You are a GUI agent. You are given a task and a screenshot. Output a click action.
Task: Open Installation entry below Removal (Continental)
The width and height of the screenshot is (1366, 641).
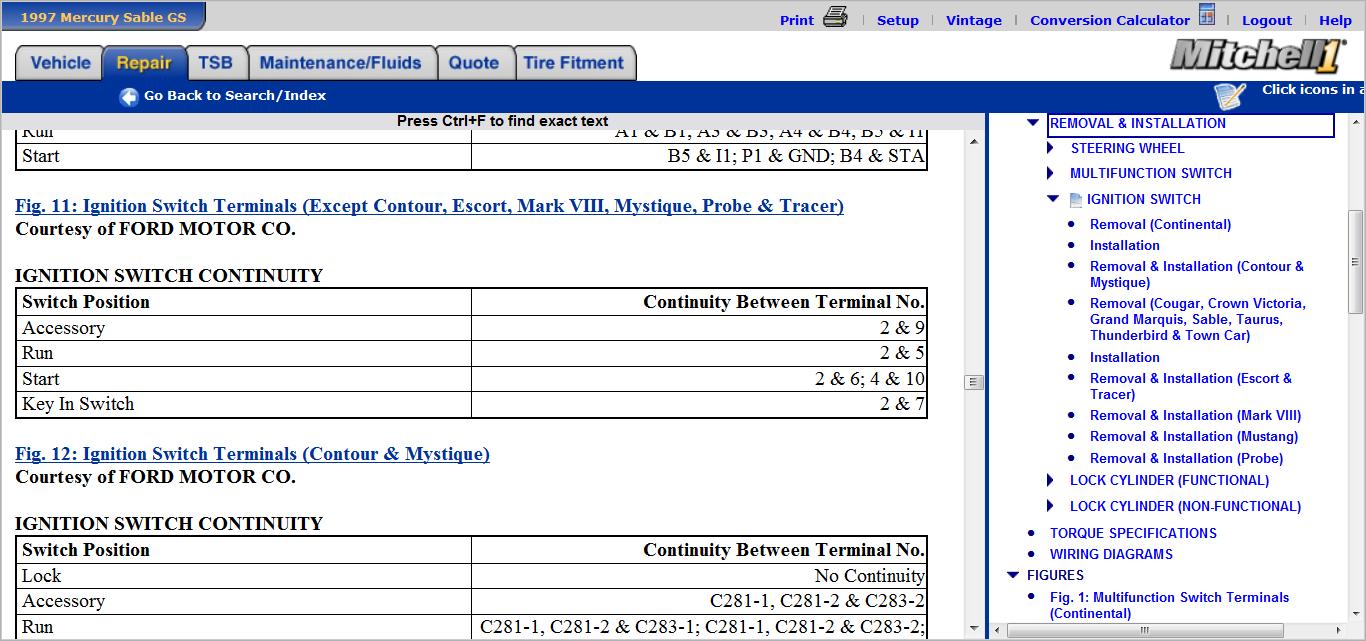pos(1125,245)
